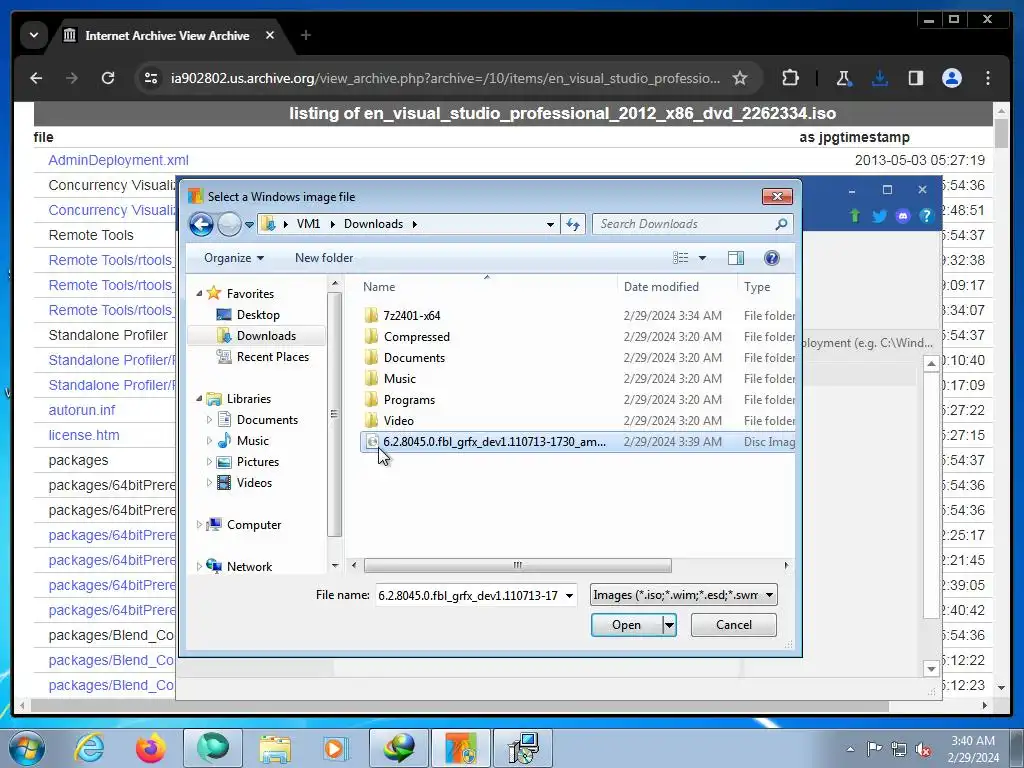
Task: Open AdminDeployment.xml link in browser
Action: click(118, 160)
